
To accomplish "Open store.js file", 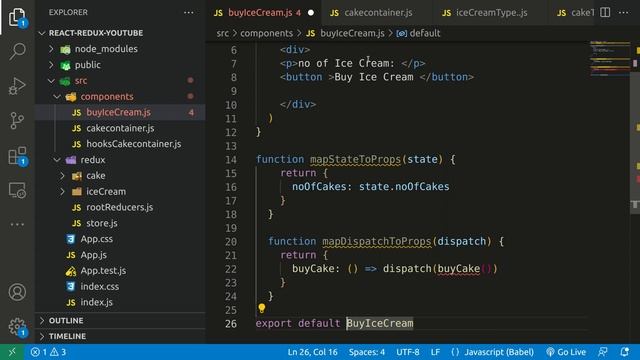I will pyautogui.click(x=102, y=223).
